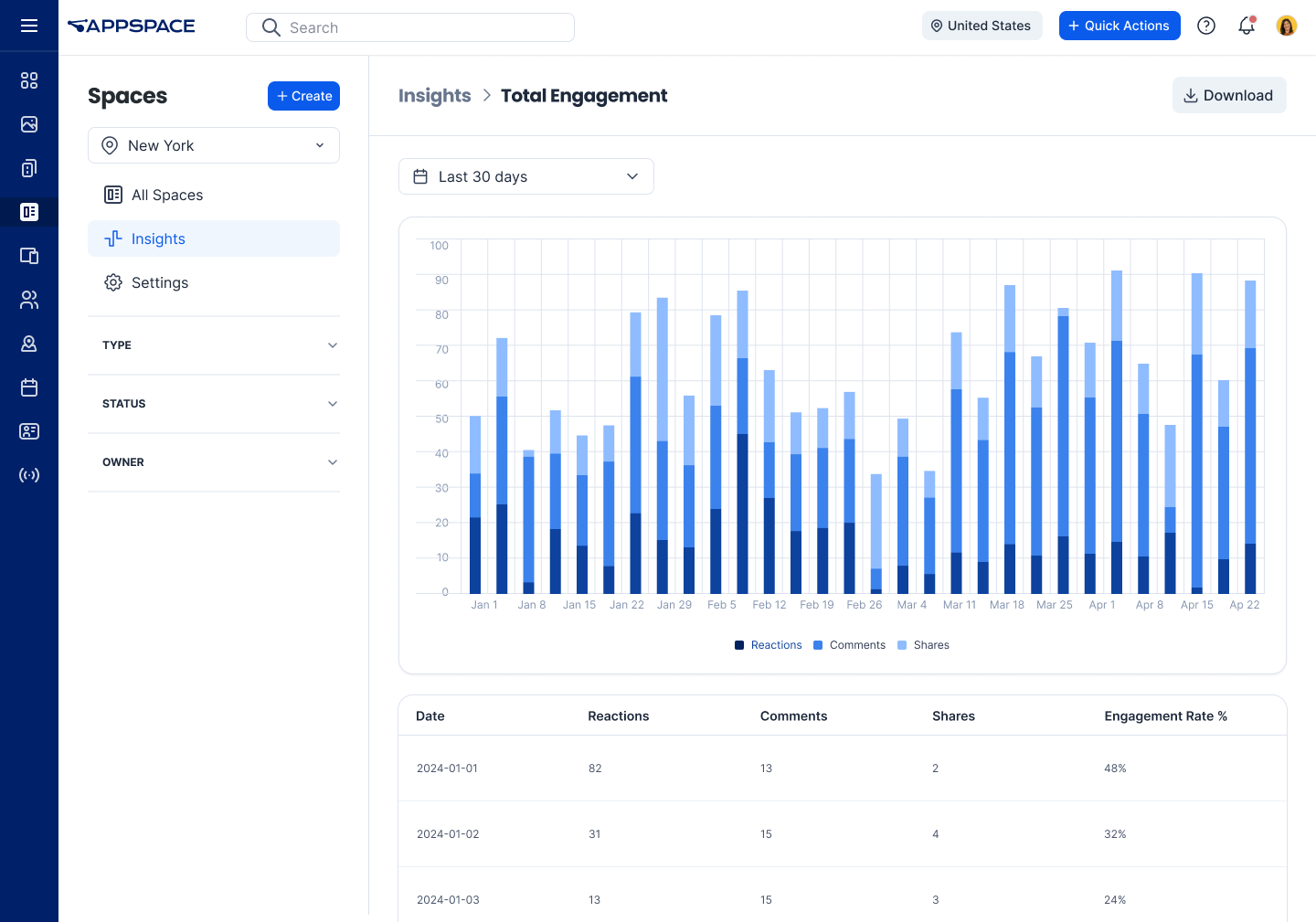This screenshot has width=1316, height=922.
Task: Select the visitor location pin icon
Action: (x=29, y=343)
